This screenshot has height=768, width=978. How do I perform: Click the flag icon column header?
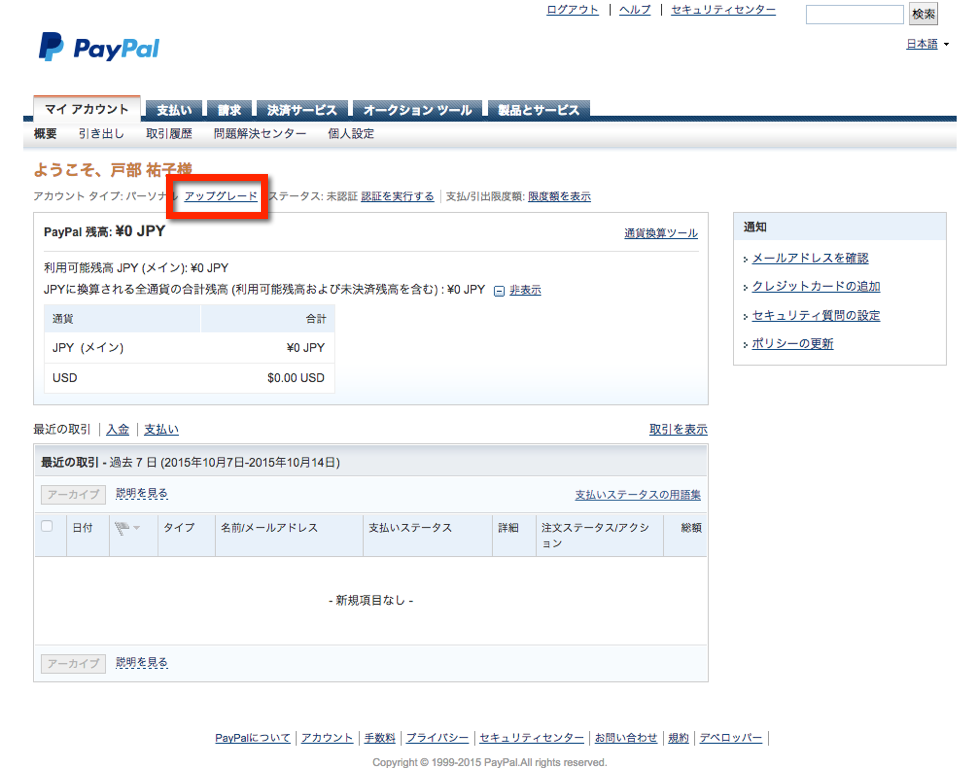(124, 528)
